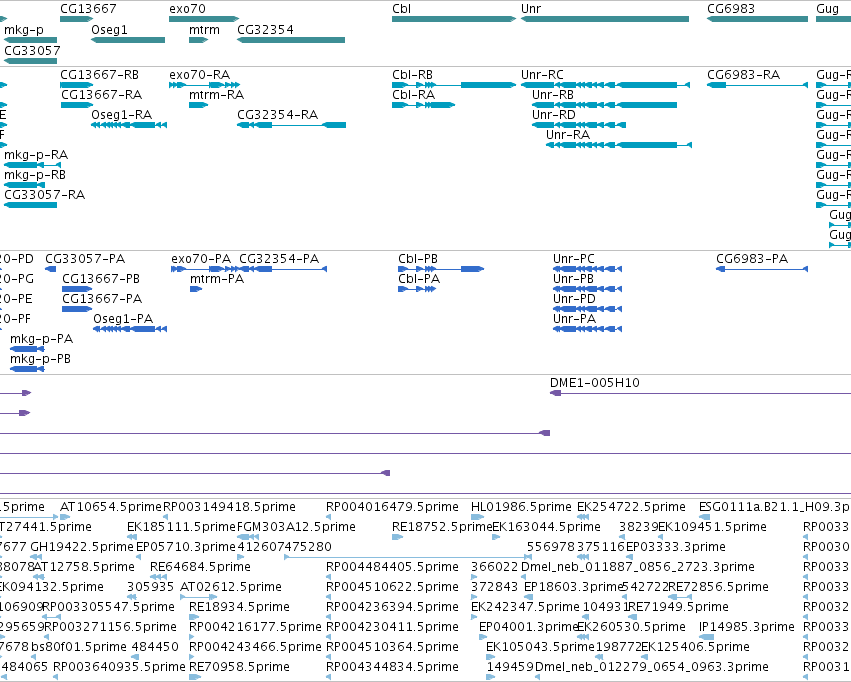851x682 pixels.
Task: Select the Unr-PA protein feature
Action: click(587, 329)
